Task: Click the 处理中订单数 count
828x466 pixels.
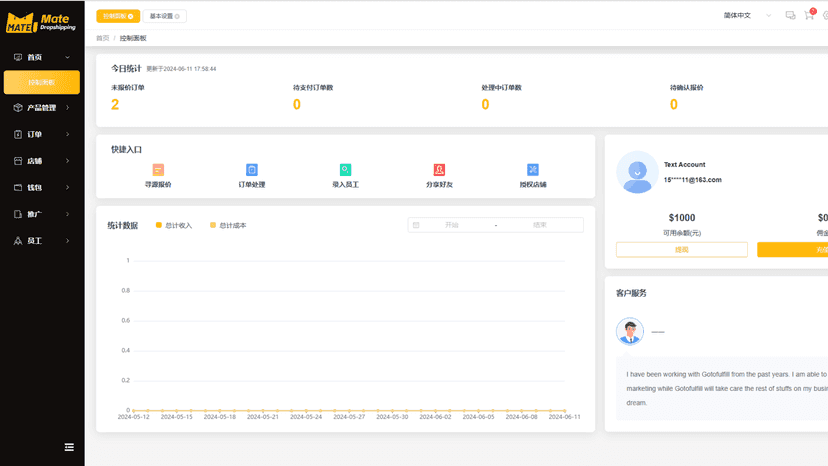Action: pyautogui.click(x=485, y=105)
